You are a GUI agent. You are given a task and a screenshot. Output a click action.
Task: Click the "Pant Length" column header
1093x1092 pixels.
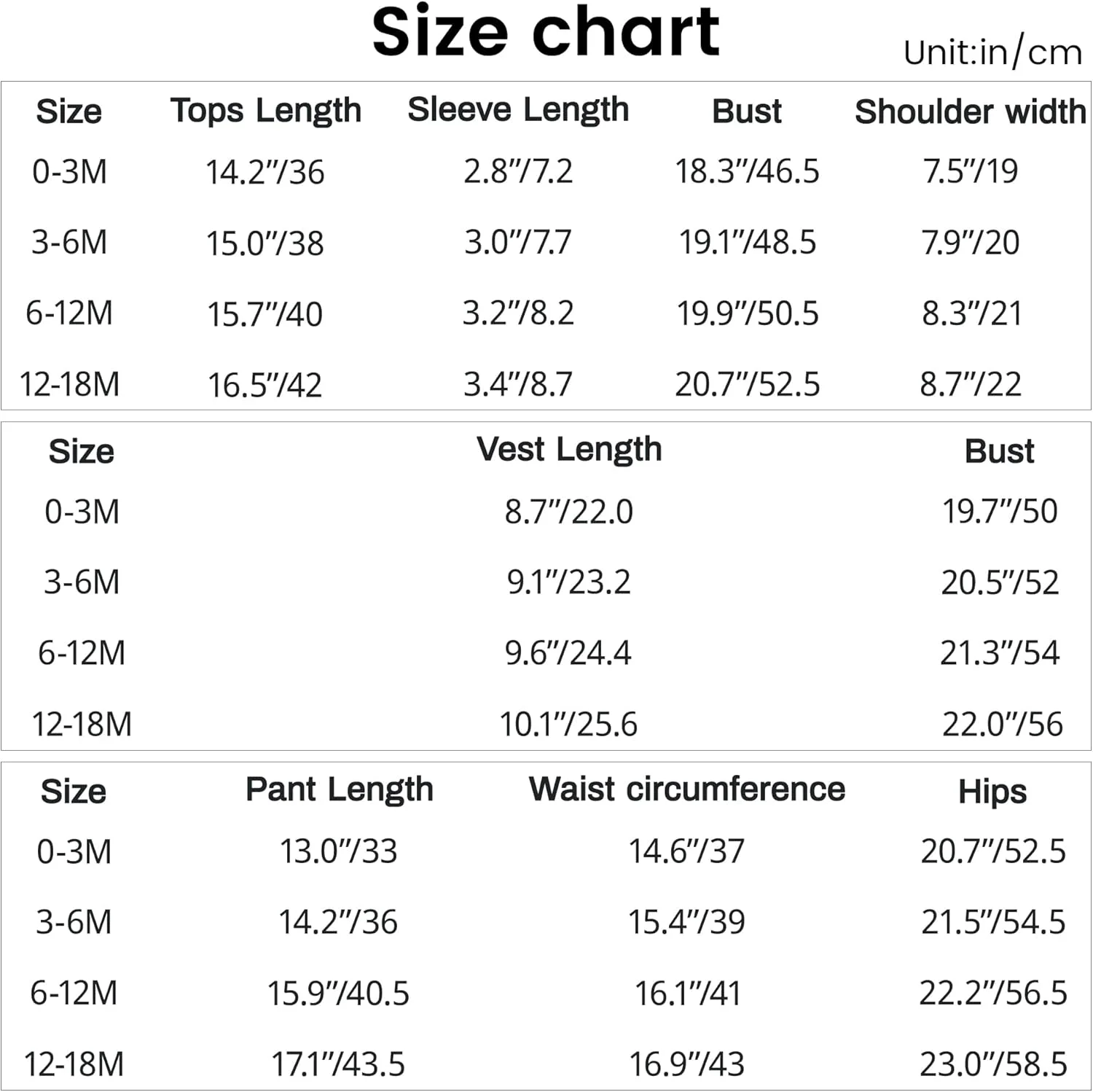coord(340,789)
